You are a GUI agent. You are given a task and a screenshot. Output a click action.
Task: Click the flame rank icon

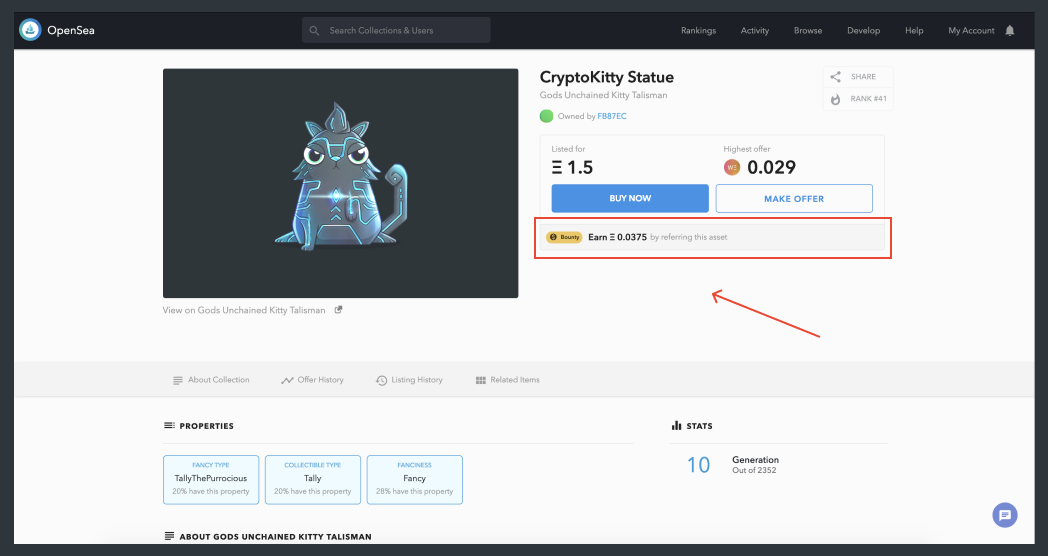[x=835, y=99]
